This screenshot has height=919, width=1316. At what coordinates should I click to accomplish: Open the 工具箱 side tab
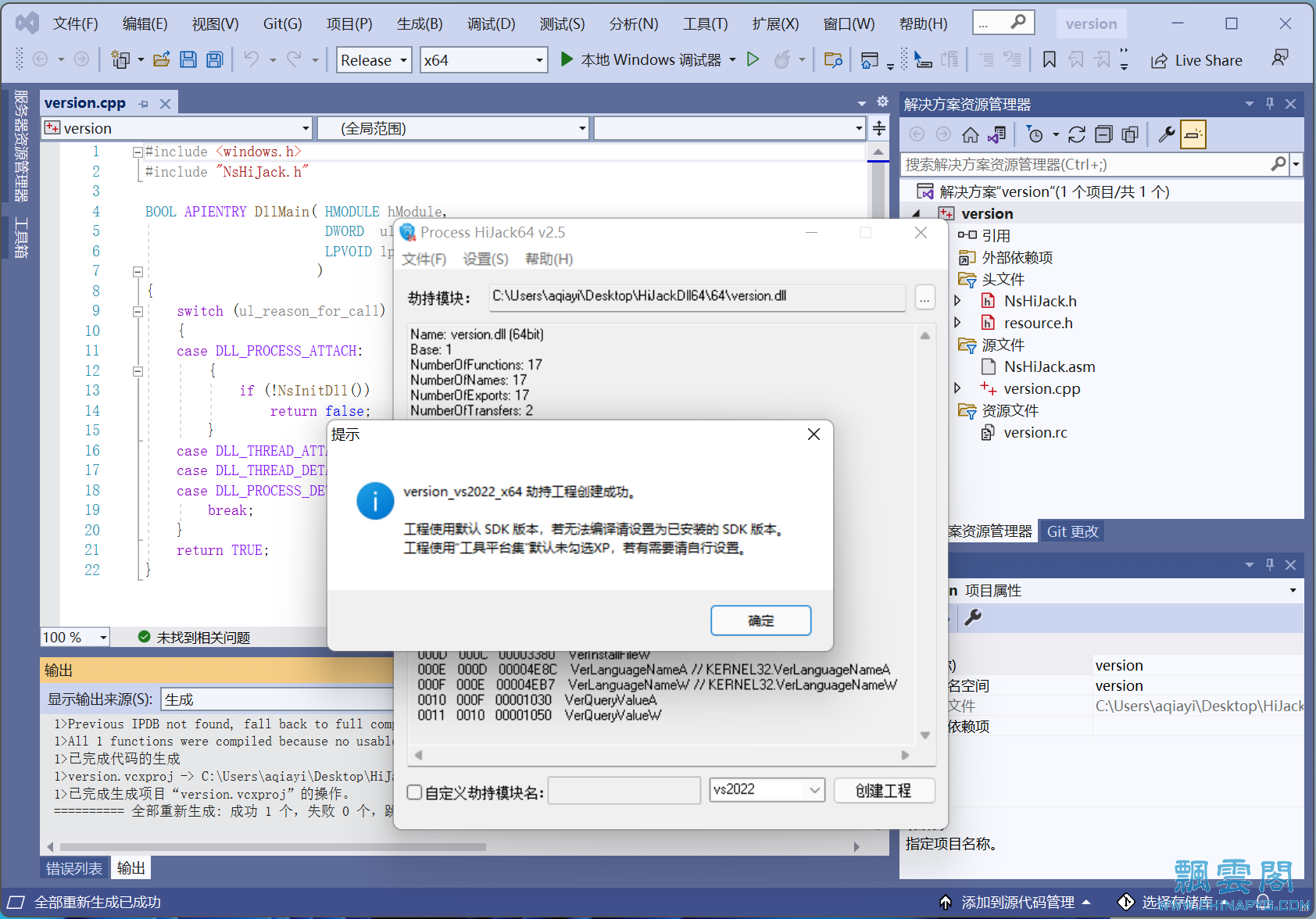tap(21, 237)
